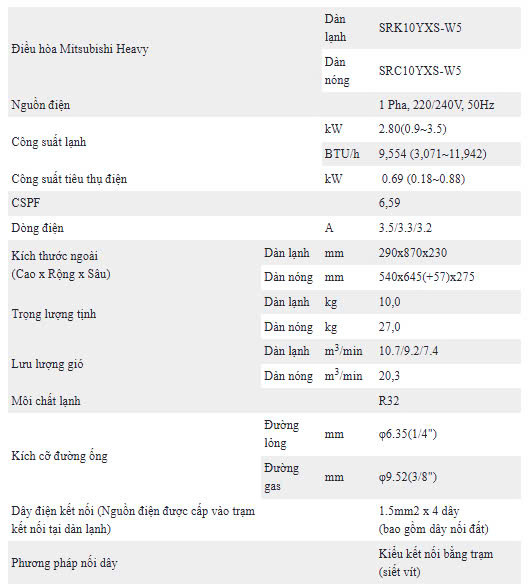531x588 pixels.
Task: Select the Lưu lượng gió label
Action: pos(47,364)
